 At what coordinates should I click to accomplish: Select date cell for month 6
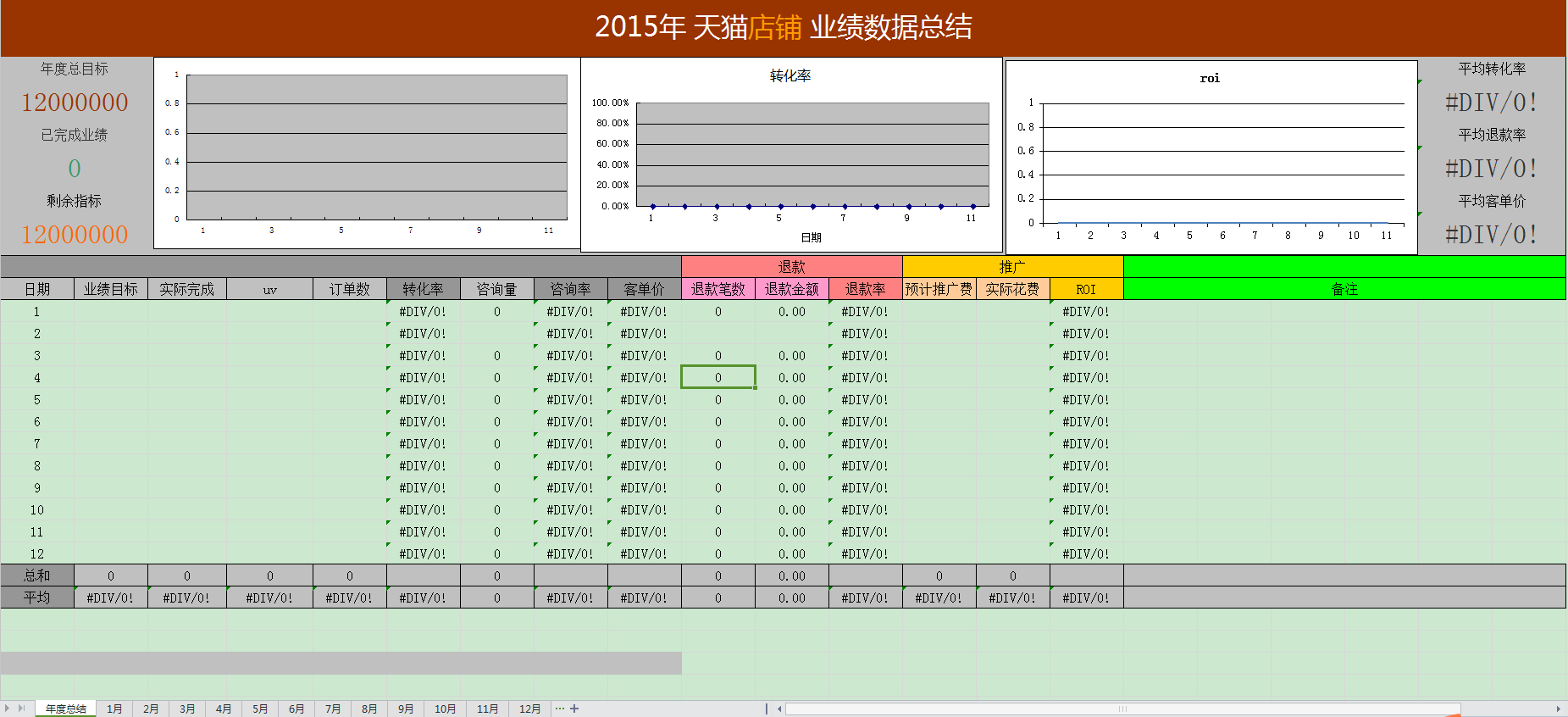37,421
